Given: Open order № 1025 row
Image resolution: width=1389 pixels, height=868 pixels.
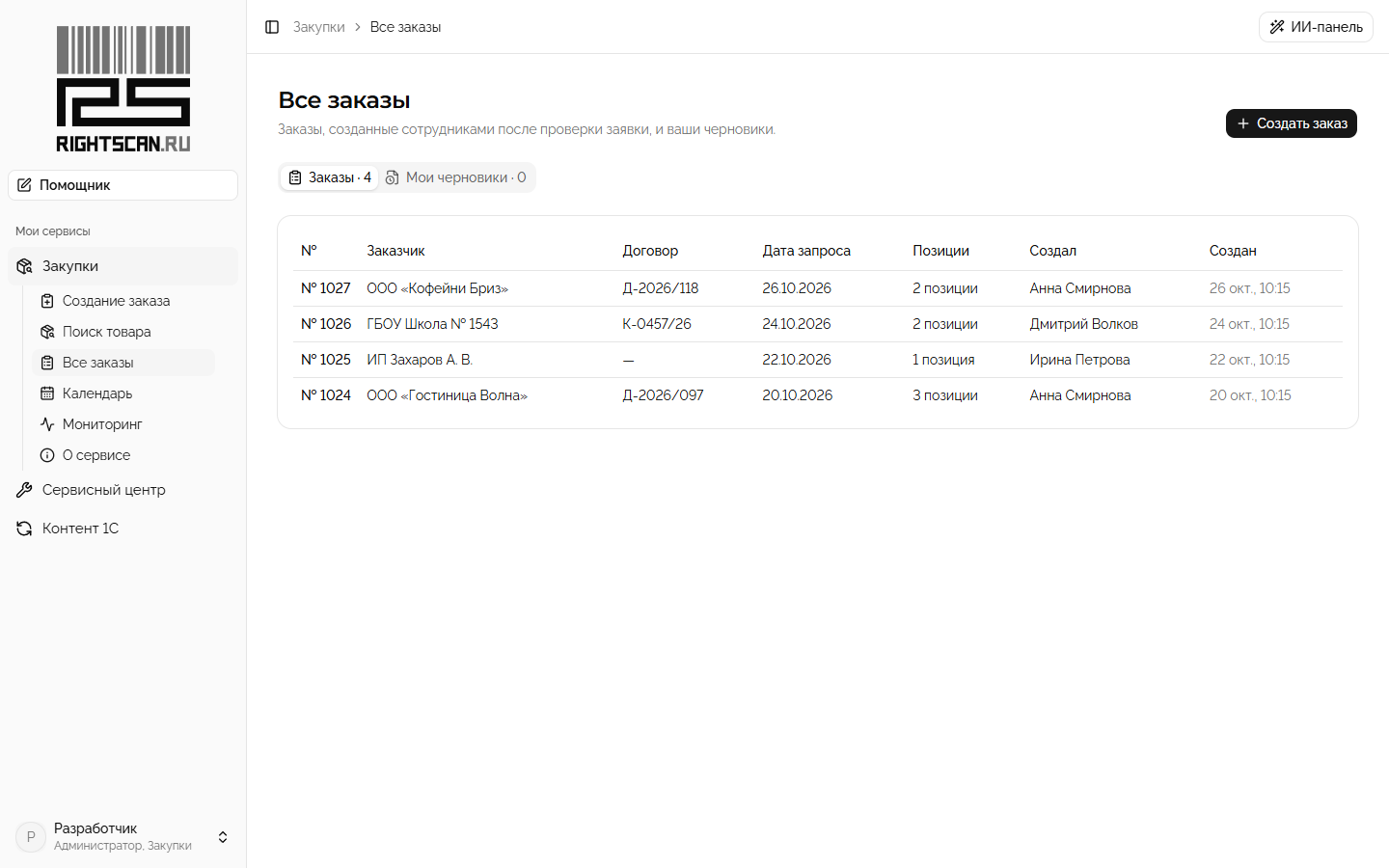Looking at the screenshot, I should [x=818, y=360].
